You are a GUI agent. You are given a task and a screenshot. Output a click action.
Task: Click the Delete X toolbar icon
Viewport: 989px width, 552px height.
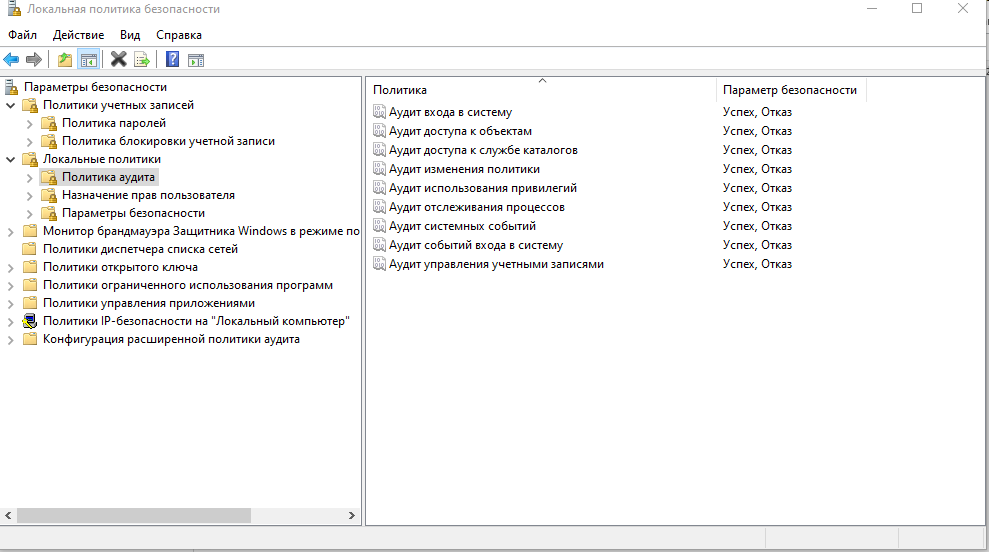click(x=118, y=60)
